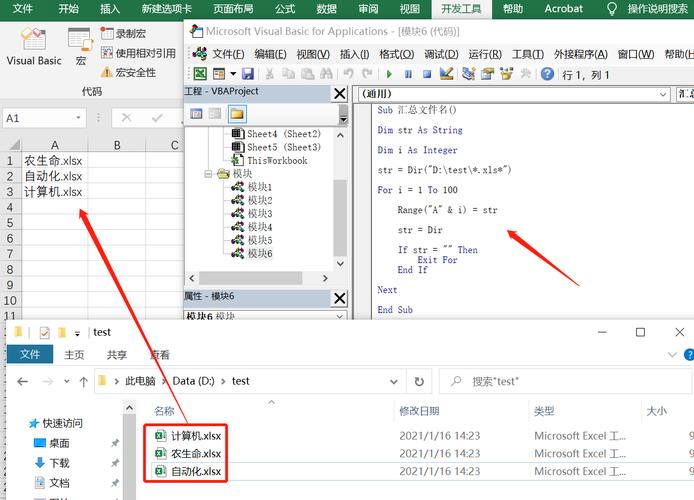Screen dimensions: 694x500
Task: Click the View Microsoft Excel icon in VBA toolbar
Action: click(x=200, y=74)
